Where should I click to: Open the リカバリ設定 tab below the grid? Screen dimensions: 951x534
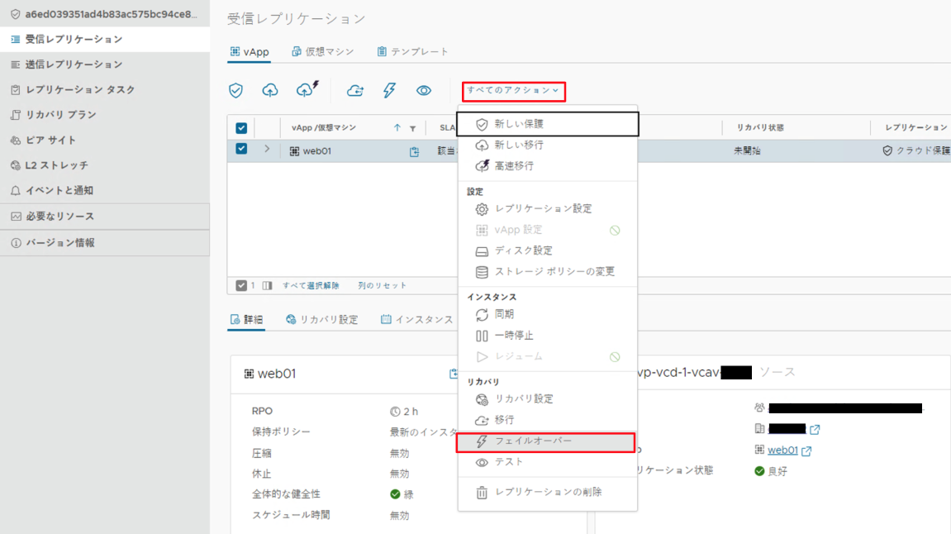322,320
